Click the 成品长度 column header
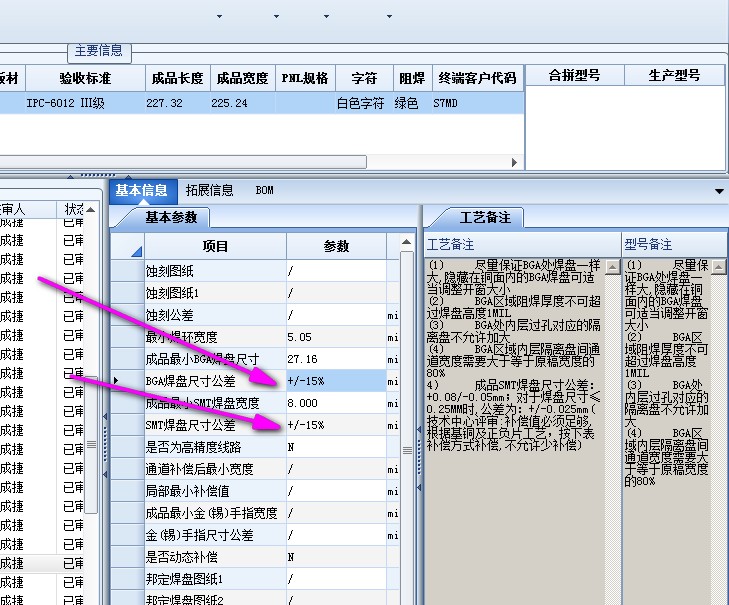The image size is (729, 605). click(x=178, y=78)
